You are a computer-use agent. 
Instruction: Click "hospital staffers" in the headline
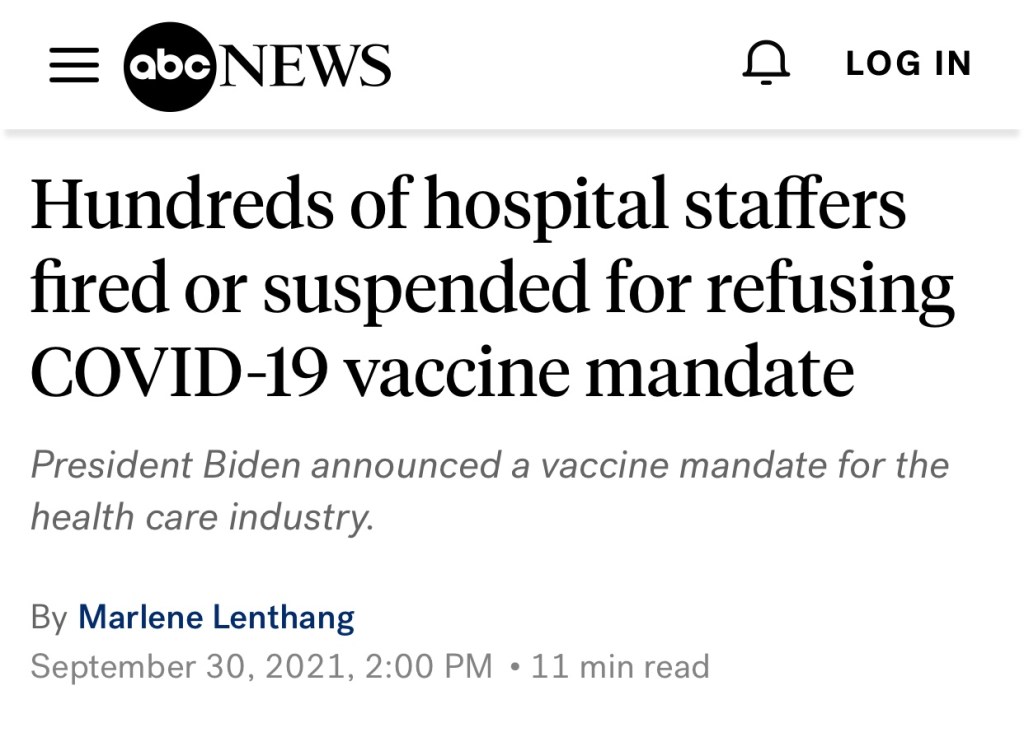(x=664, y=204)
